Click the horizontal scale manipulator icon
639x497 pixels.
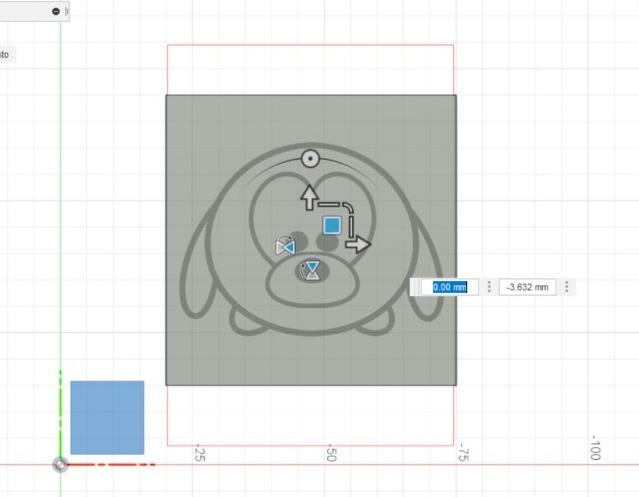(285, 246)
